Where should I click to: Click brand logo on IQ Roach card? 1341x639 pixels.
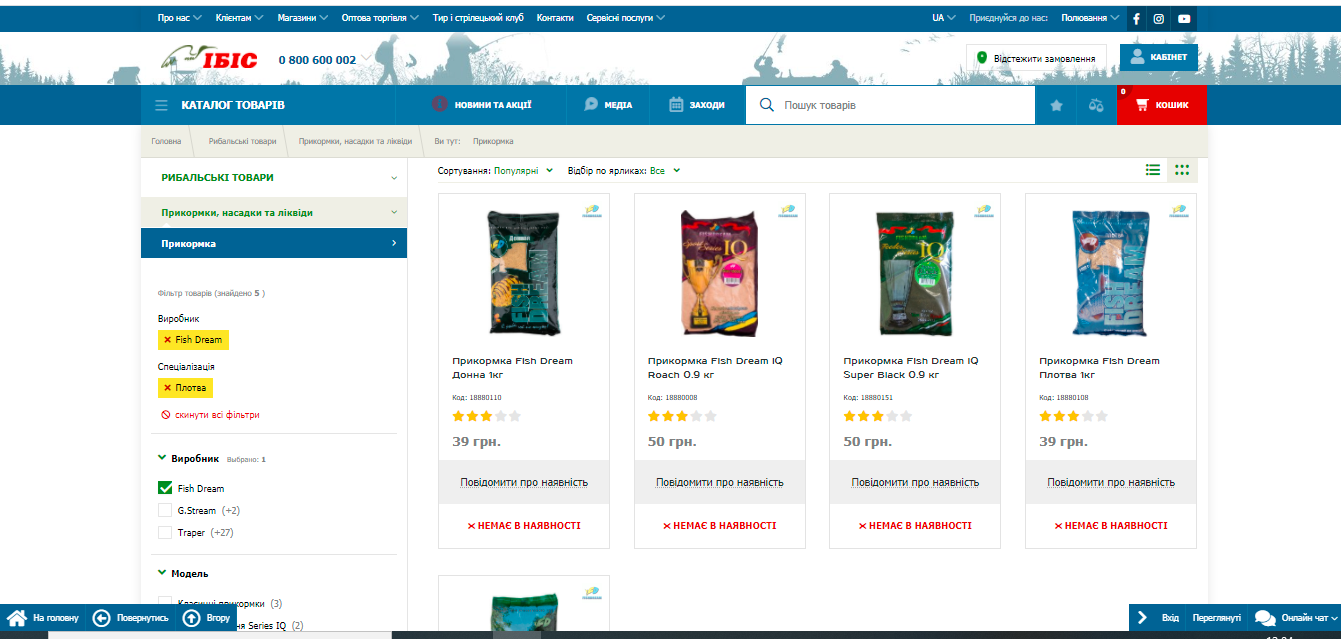pos(787,210)
